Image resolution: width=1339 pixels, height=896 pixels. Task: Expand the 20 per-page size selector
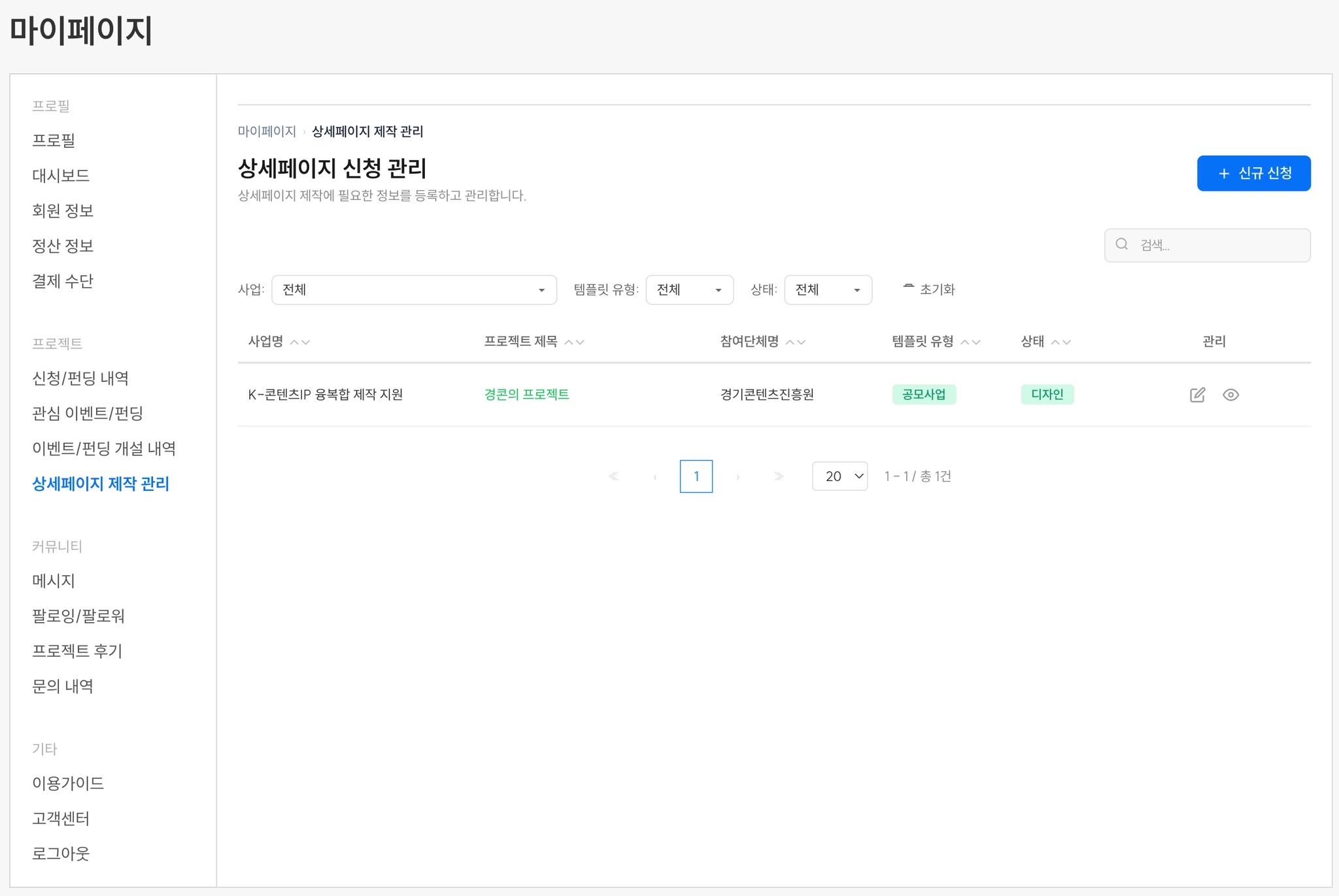pos(839,476)
